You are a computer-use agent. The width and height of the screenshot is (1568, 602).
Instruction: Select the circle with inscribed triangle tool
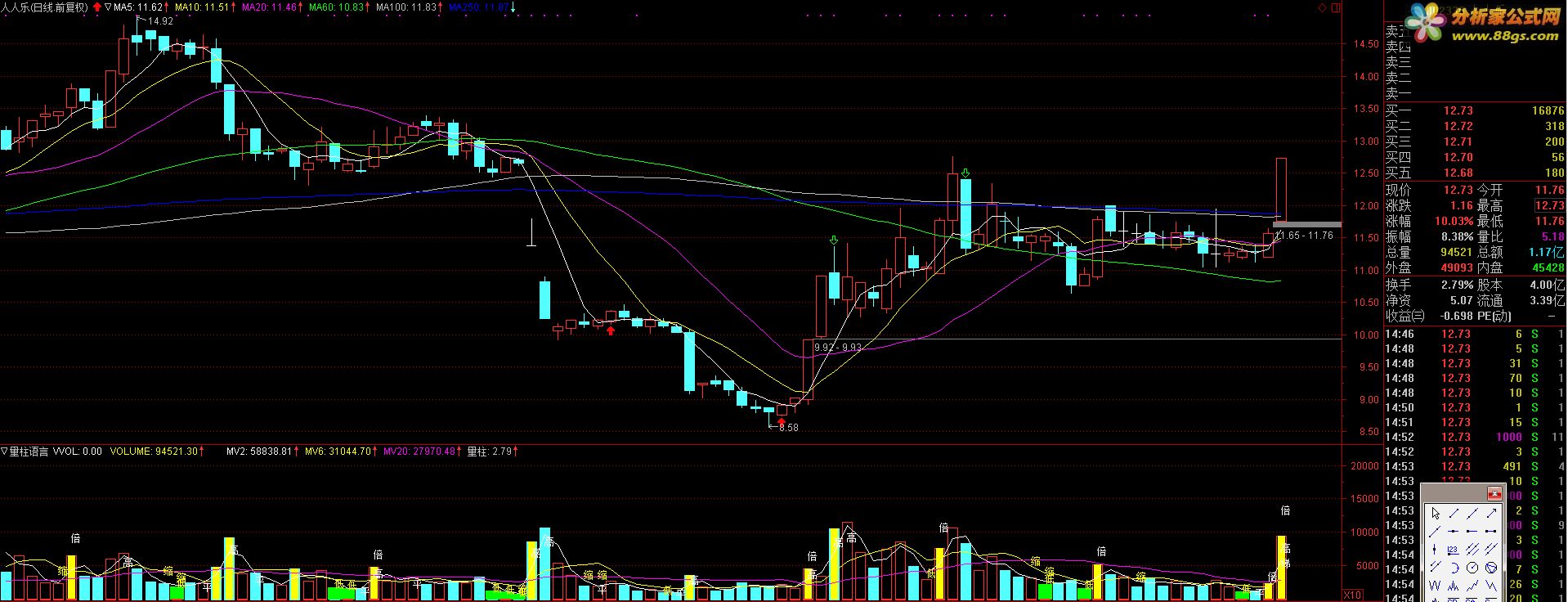point(1491,568)
